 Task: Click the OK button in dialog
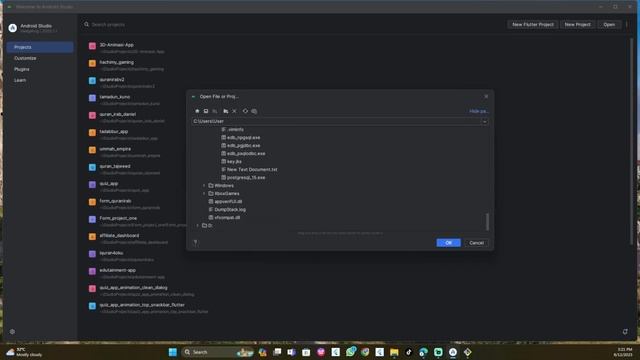[x=448, y=243]
